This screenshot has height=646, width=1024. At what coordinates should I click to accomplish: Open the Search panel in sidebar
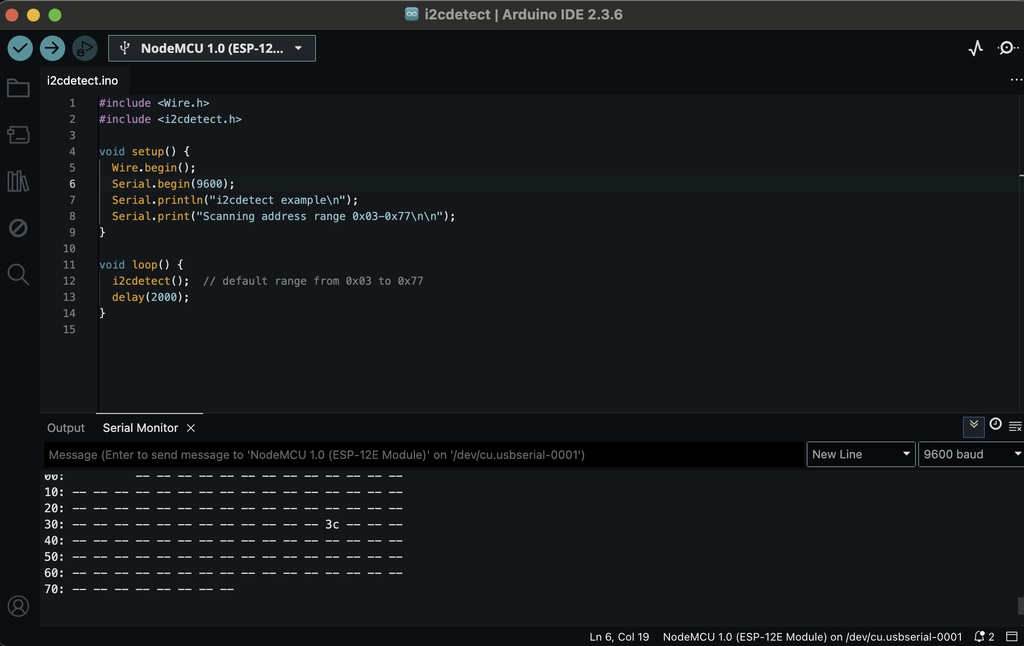pos(18,274)
